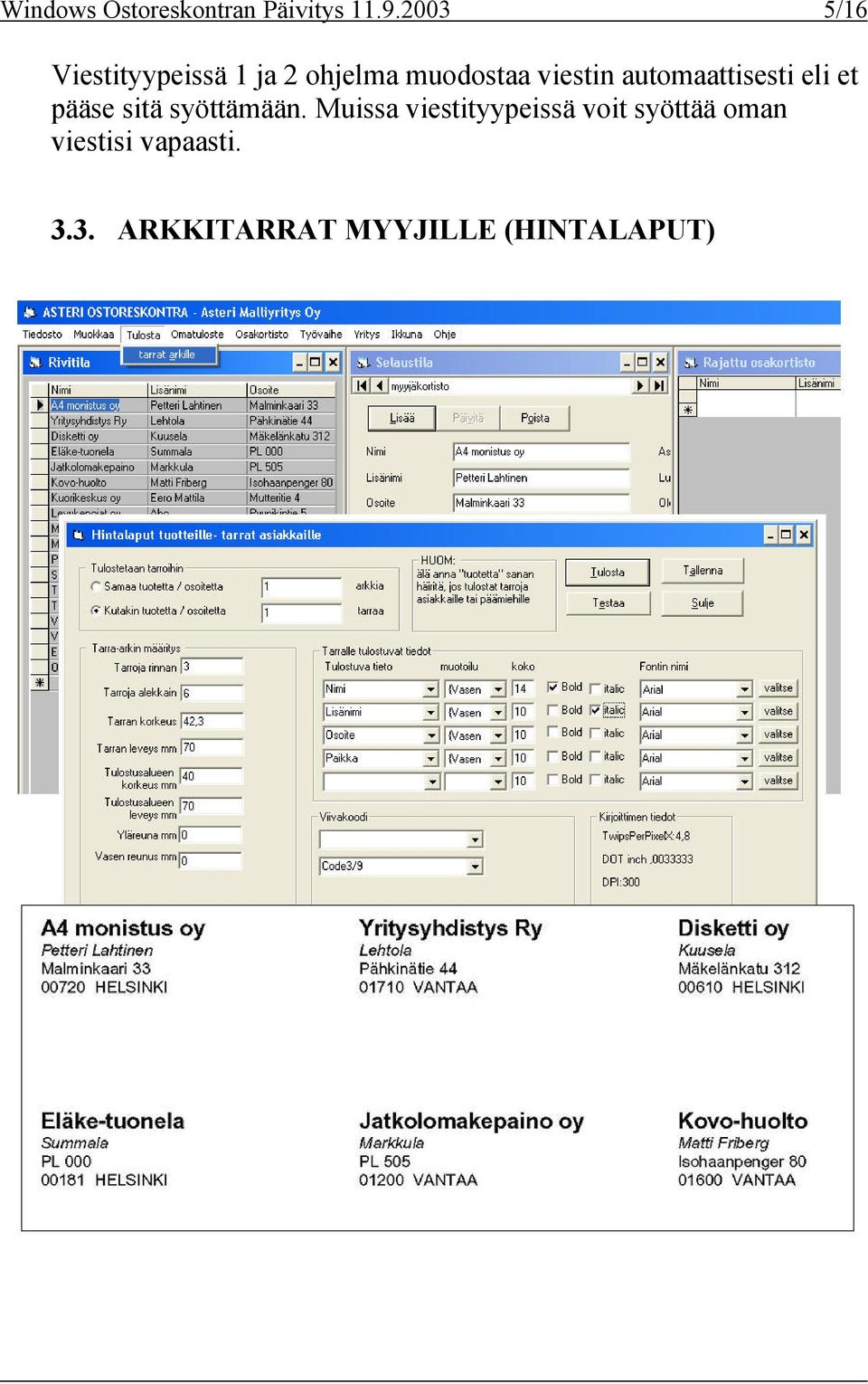The width and height of the screenshot is (868, 1384).
Task: Select 'Kutakin tuotetta / osoitetta' option
Action: coord(96,611)
